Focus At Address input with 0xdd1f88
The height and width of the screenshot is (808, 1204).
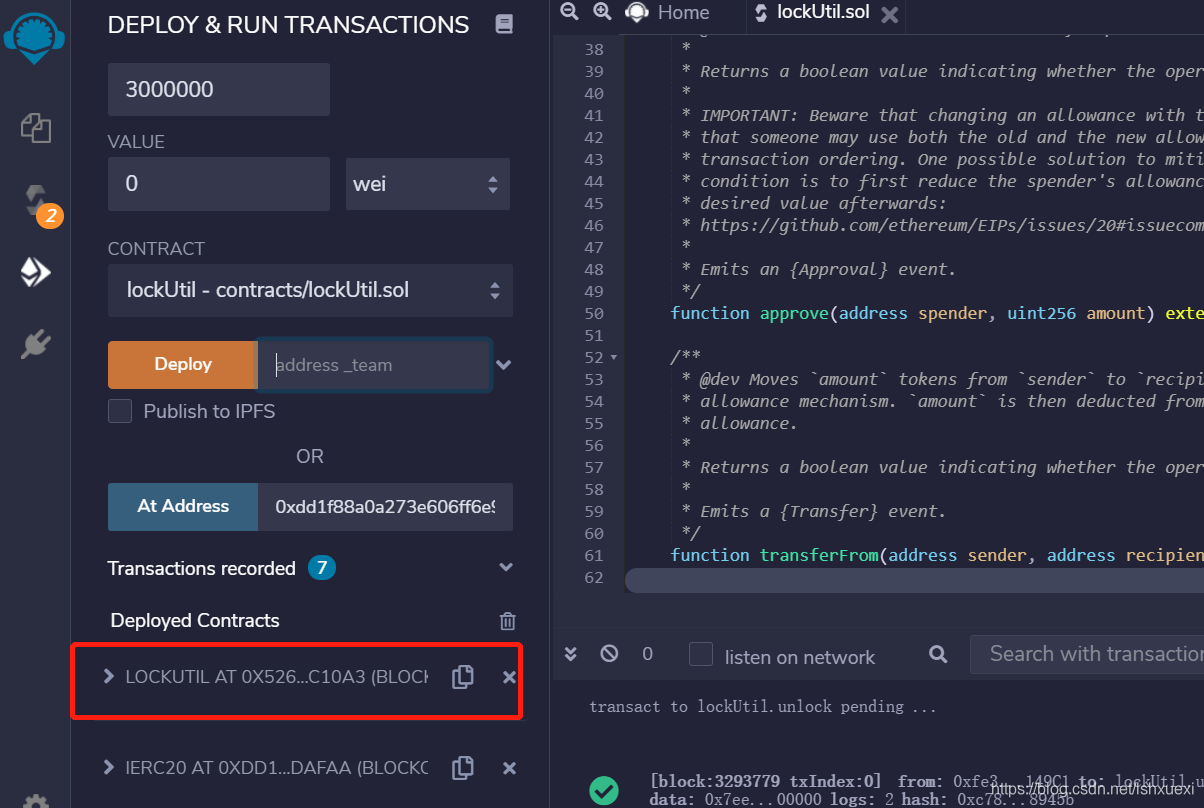coord(385,506)
